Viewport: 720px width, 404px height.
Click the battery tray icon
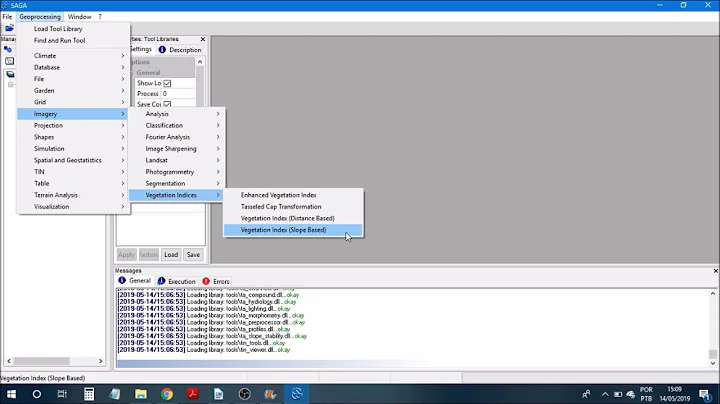click(618, 394)
